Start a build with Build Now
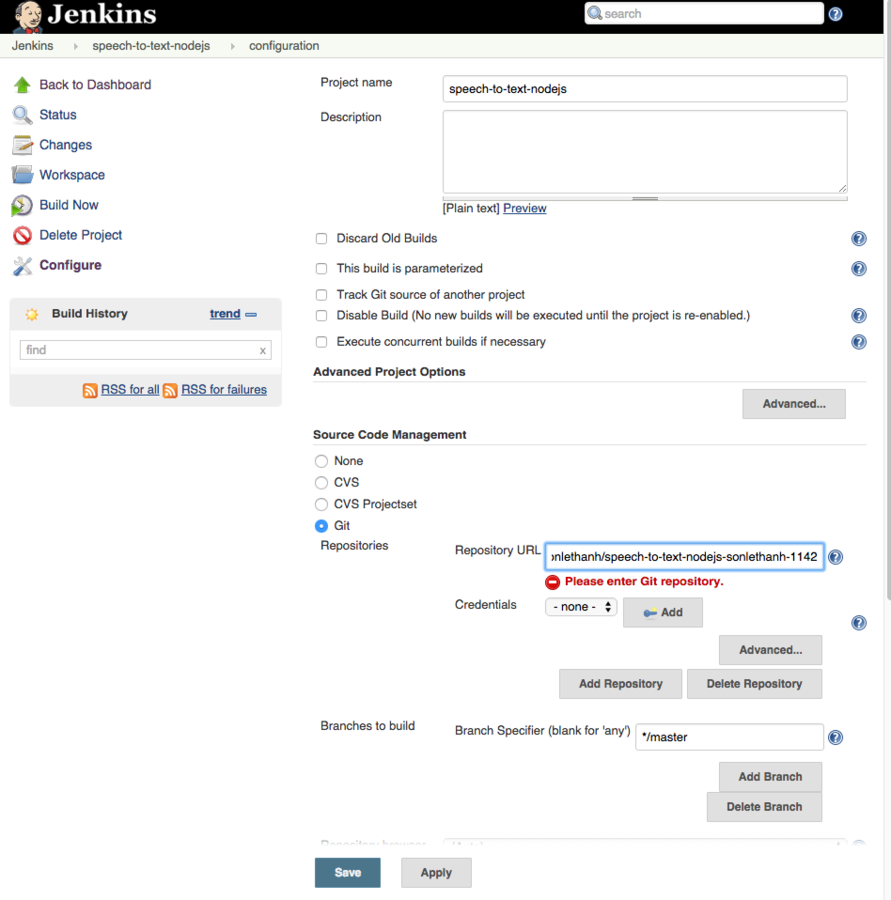Screen dimensions: 891x900 point(69,205)
